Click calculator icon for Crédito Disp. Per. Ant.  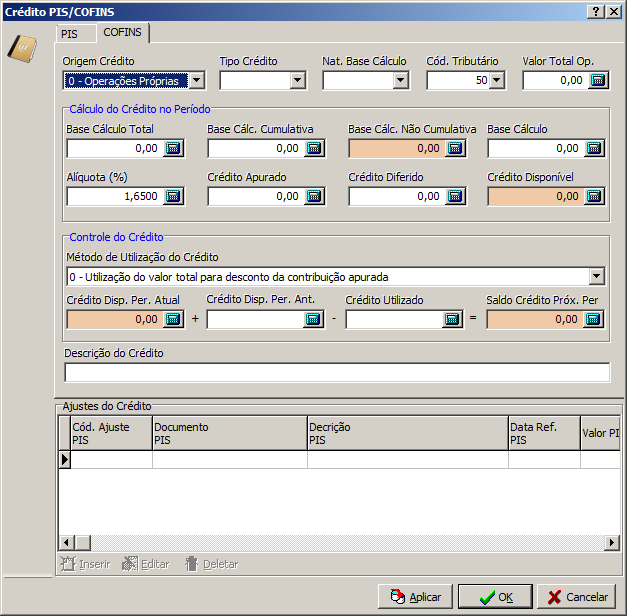click(x=314, y=319)
